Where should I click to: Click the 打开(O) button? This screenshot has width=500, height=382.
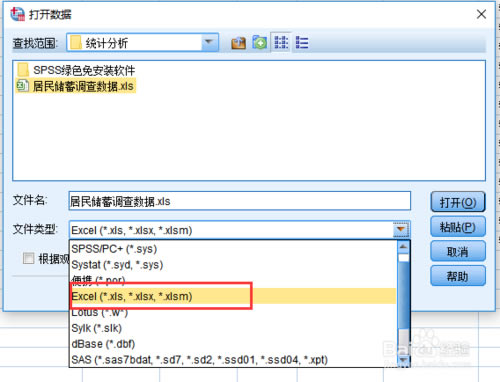coord(458,202)
